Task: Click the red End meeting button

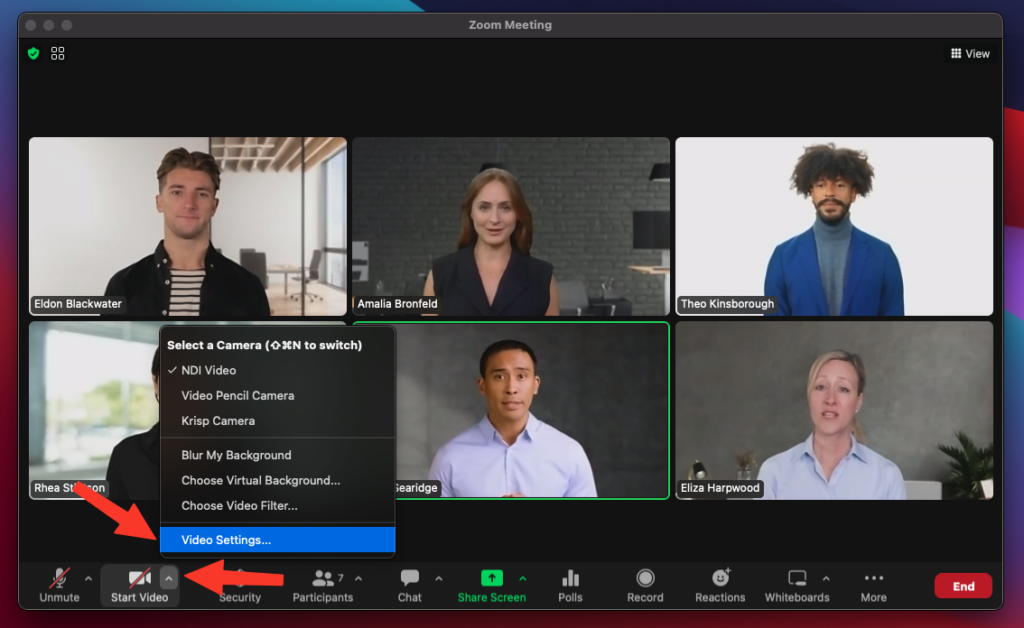Action: tap(963, 586)
